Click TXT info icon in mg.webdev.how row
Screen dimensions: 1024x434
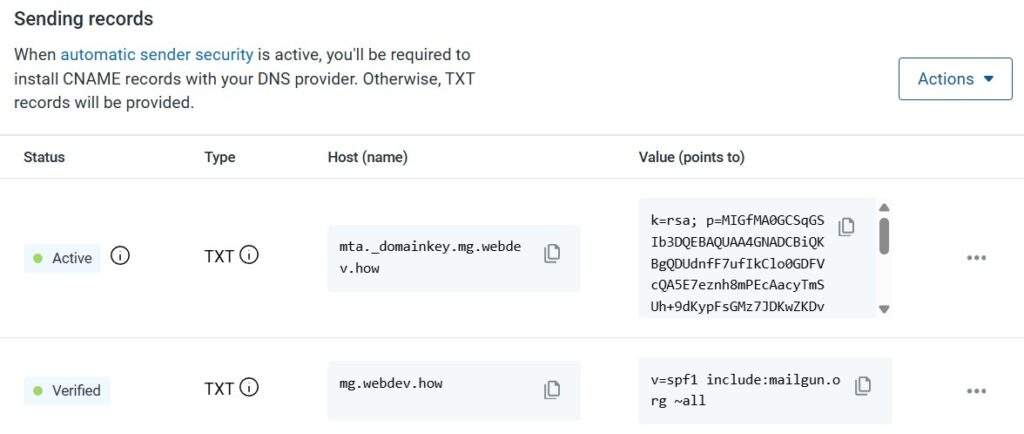click(x=249, y=388)
